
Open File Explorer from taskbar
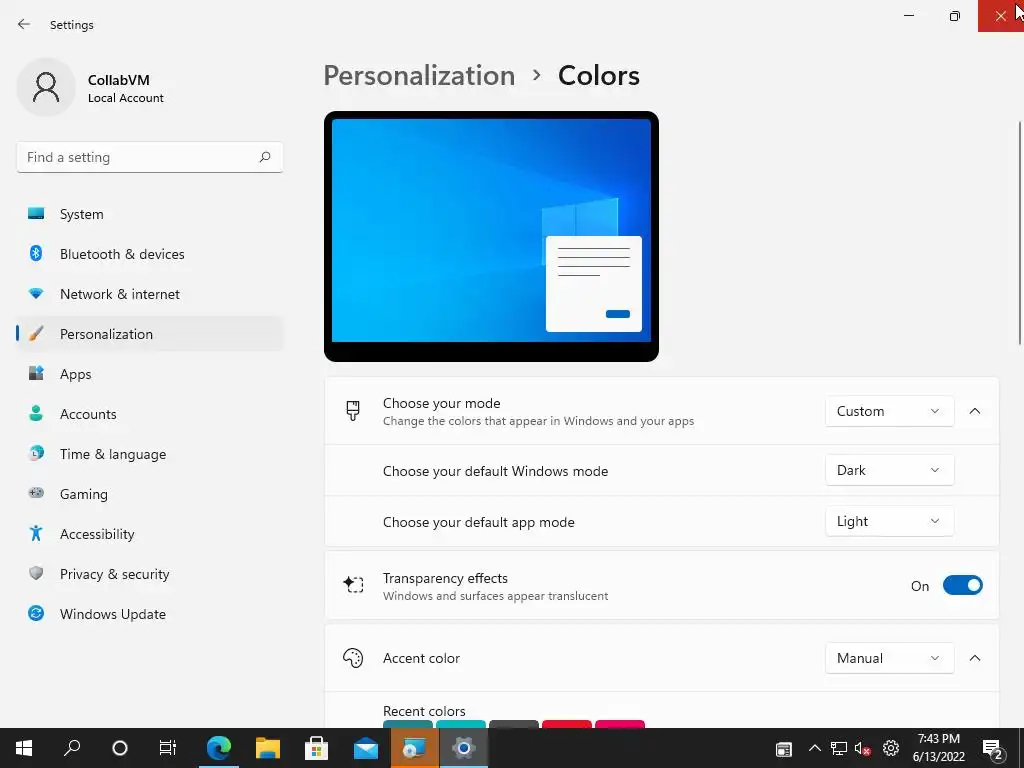pyautogui.click(x=268, y=748)
